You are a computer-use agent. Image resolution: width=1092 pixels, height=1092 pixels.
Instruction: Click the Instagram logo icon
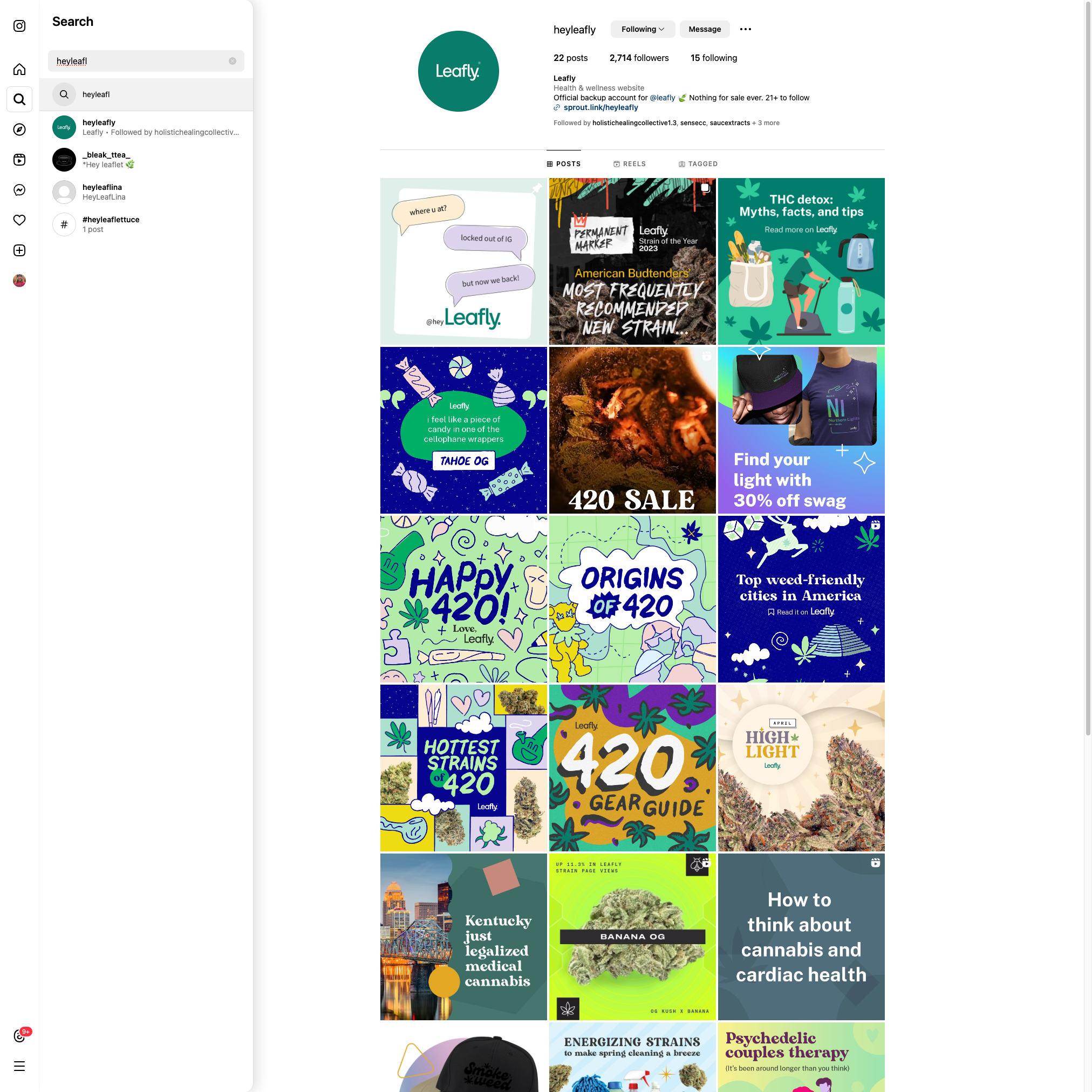click(x=19, y=26)
